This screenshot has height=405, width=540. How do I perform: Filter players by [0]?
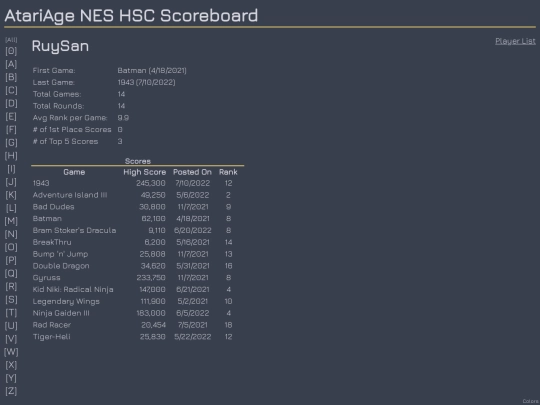click(11, 51)
